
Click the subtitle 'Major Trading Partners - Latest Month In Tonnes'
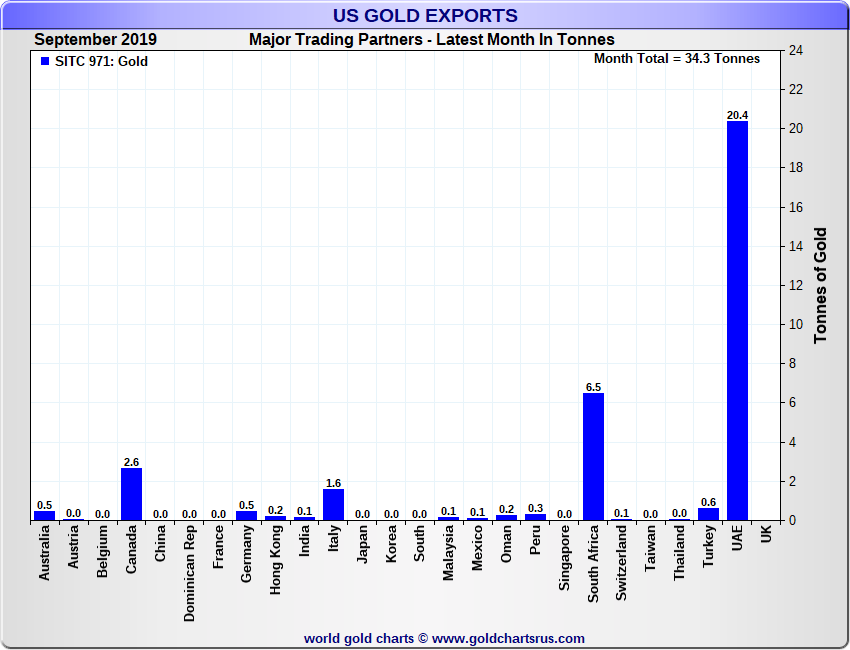tap(432, 40)
